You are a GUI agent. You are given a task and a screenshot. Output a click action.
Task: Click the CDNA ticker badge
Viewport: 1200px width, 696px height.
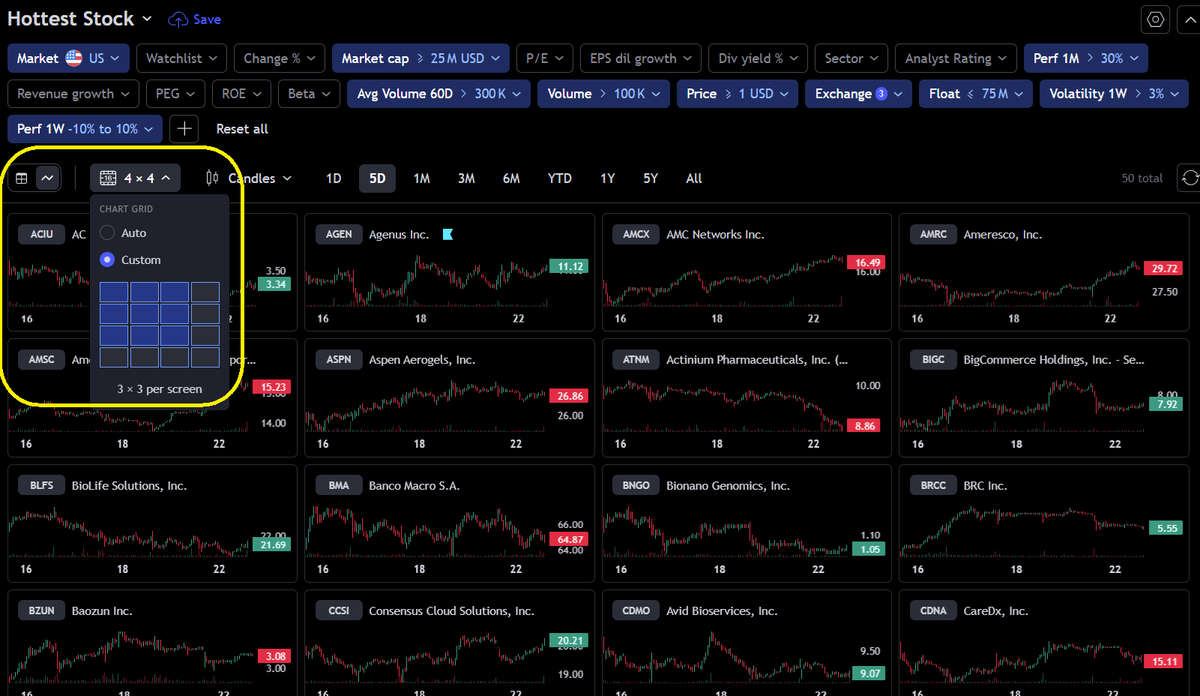click(x=933, y=610)
